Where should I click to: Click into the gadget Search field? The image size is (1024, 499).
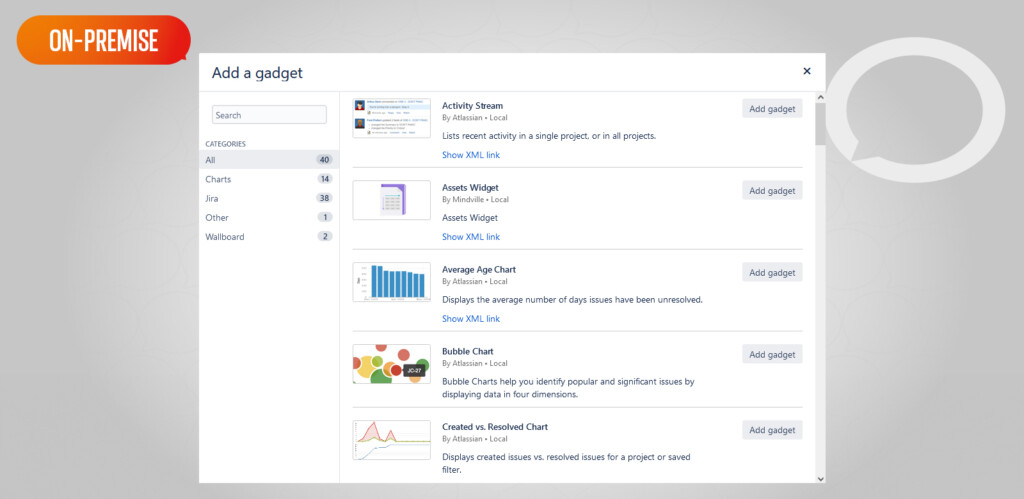[x=269, y=115]
